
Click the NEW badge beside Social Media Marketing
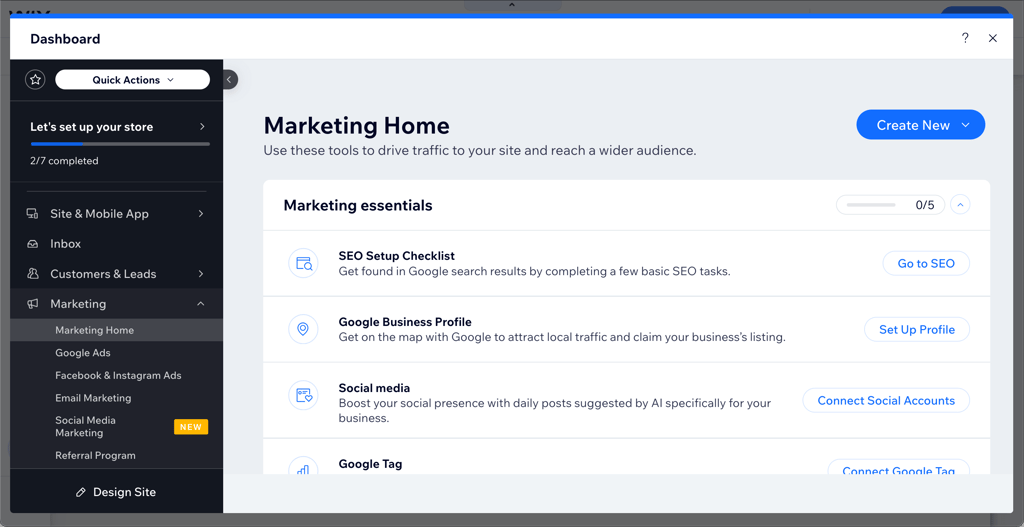pos(191,426)
